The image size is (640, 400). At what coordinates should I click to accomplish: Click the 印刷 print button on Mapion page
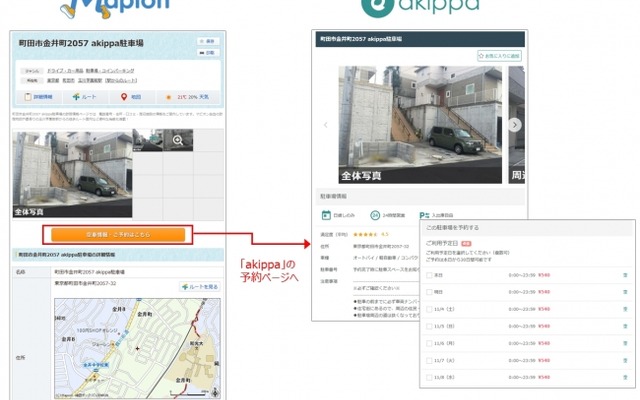[x=208, y=53]
